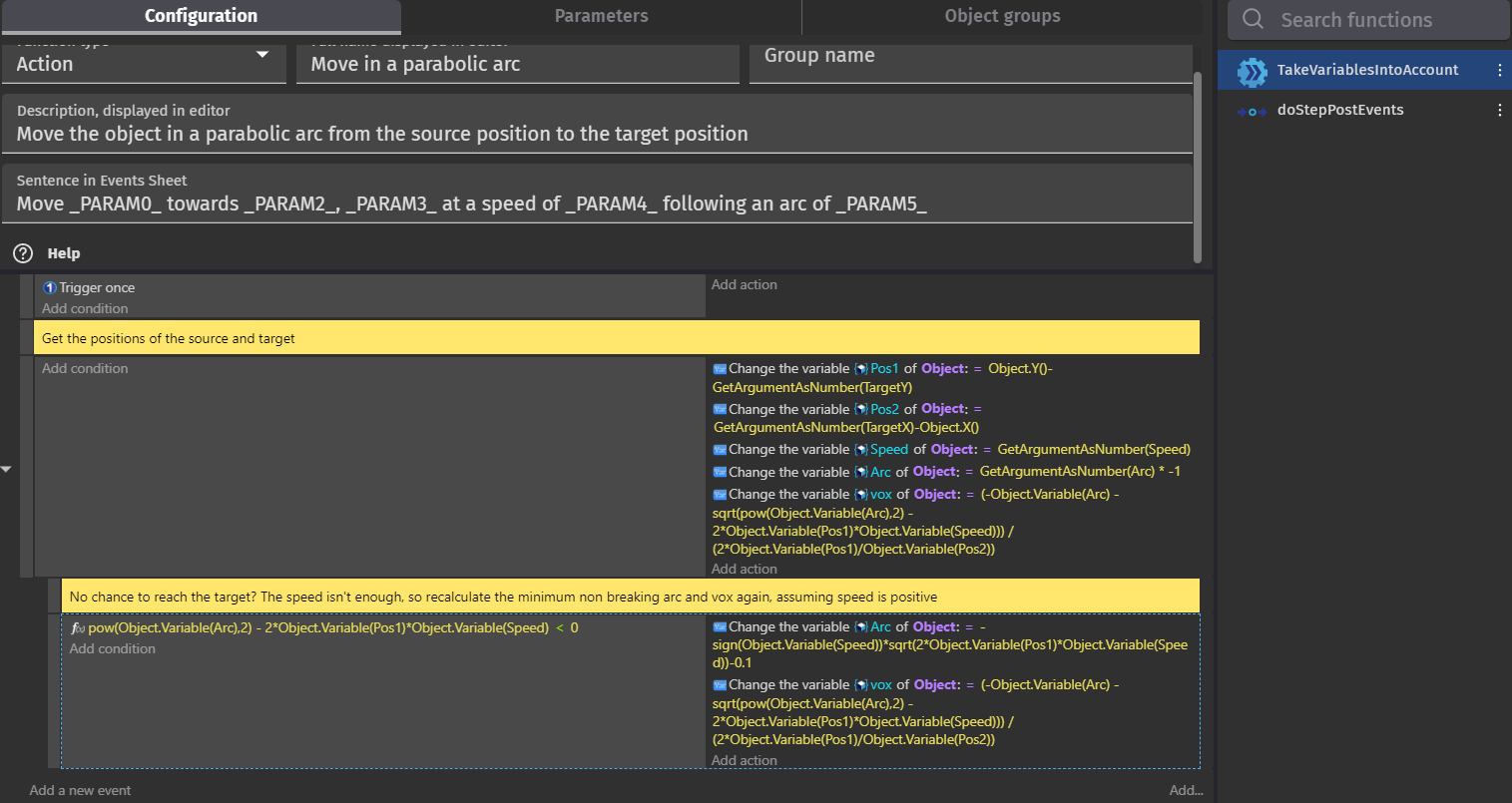Click the Trigger once condition icon
The width and height of the screenshot is (1512, 803).
tap(49, 287)
